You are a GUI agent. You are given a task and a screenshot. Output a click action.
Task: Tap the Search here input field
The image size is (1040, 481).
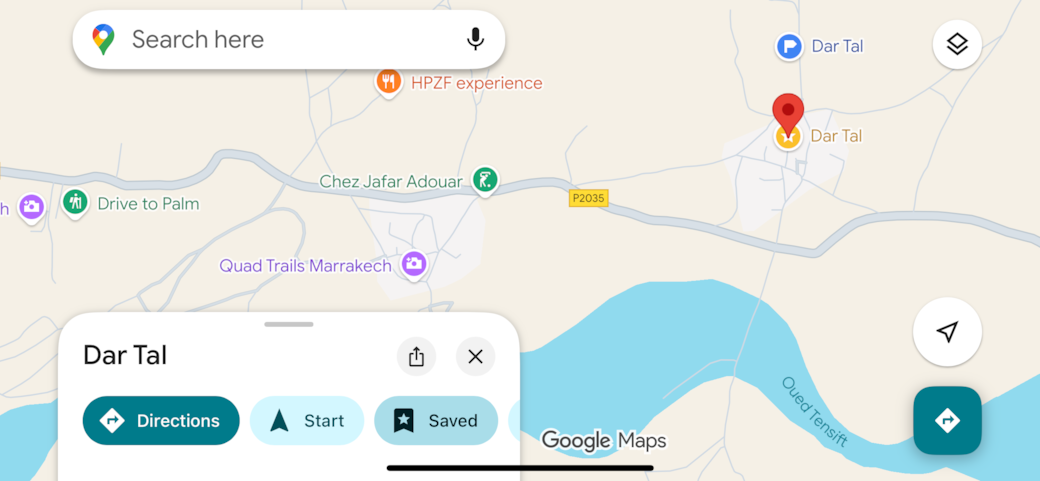pyautogui.click(x=289, y=39)
